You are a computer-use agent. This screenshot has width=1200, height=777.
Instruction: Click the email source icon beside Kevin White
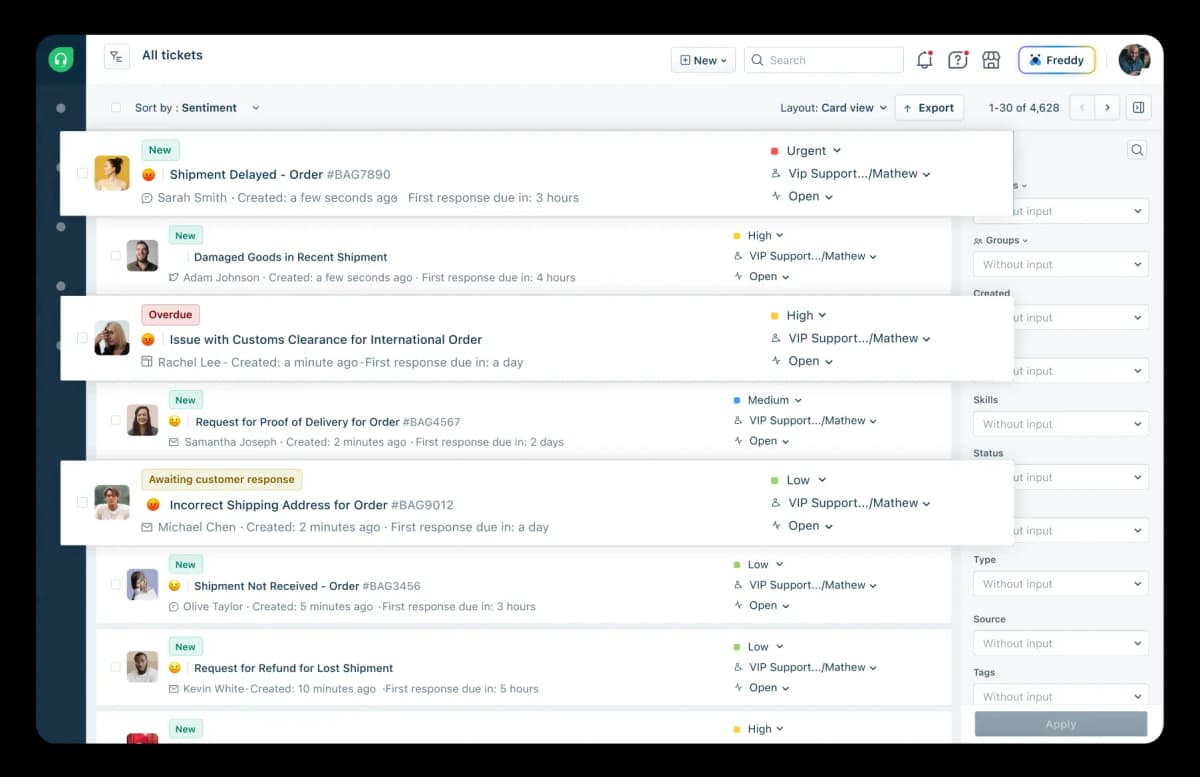(174, 689)
